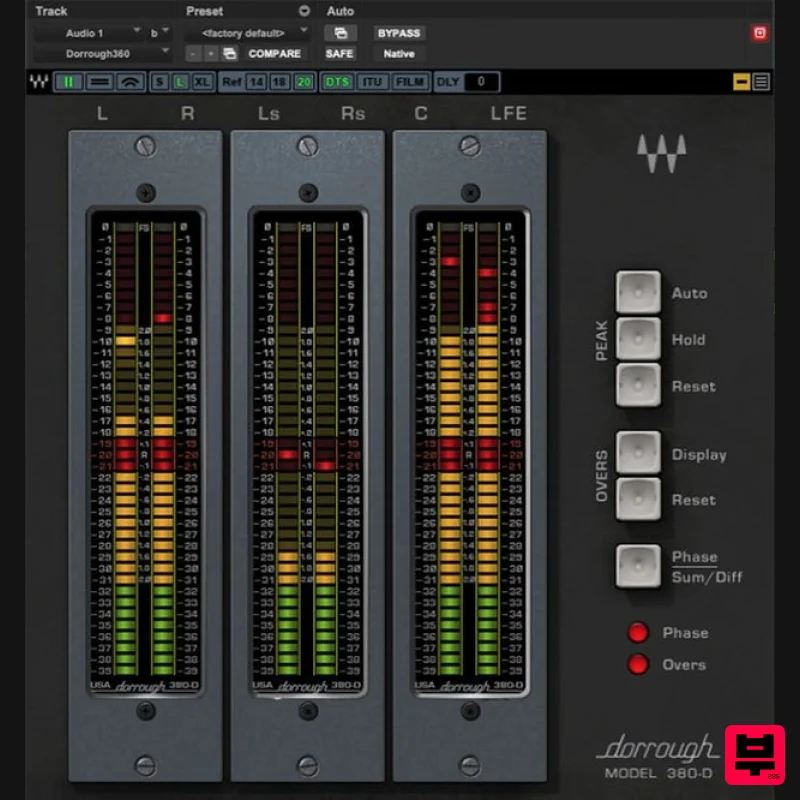
Task: Click the LFE channel label
Action: click(x=509, y=113)
